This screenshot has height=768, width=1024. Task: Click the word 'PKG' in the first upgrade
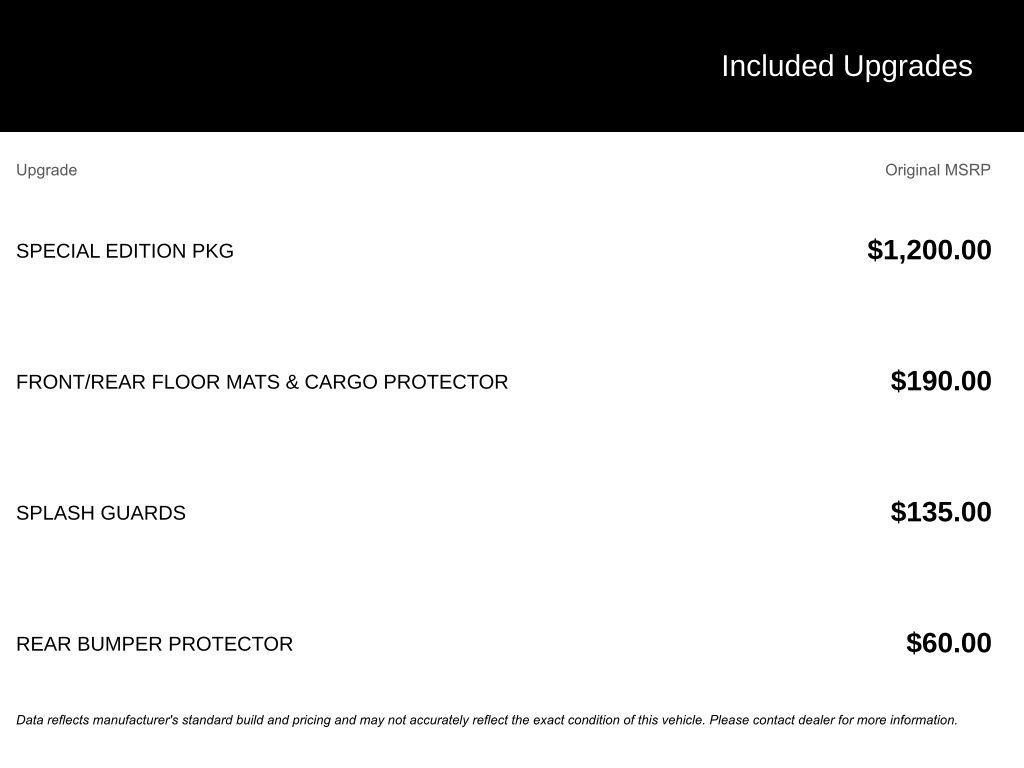point(213,251)
